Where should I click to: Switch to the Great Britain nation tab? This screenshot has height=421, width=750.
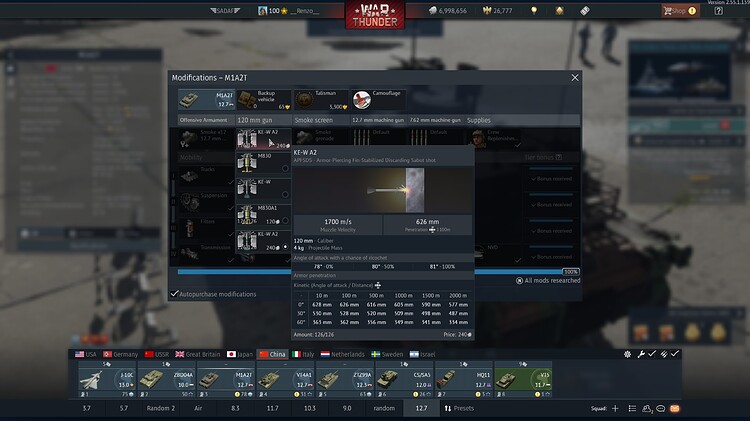tap(198, 355)
